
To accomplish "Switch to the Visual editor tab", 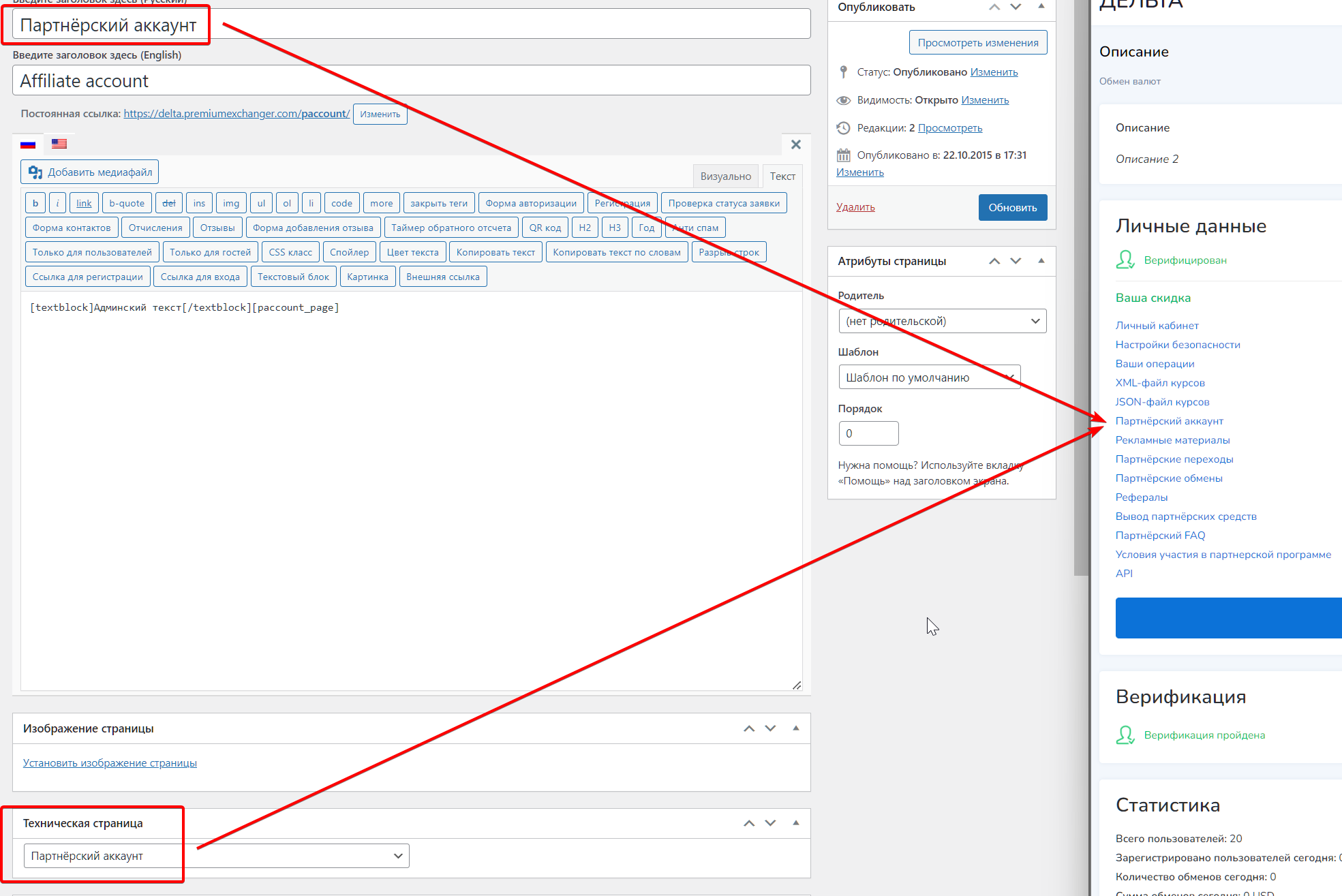I will click(x=725, y=176).
